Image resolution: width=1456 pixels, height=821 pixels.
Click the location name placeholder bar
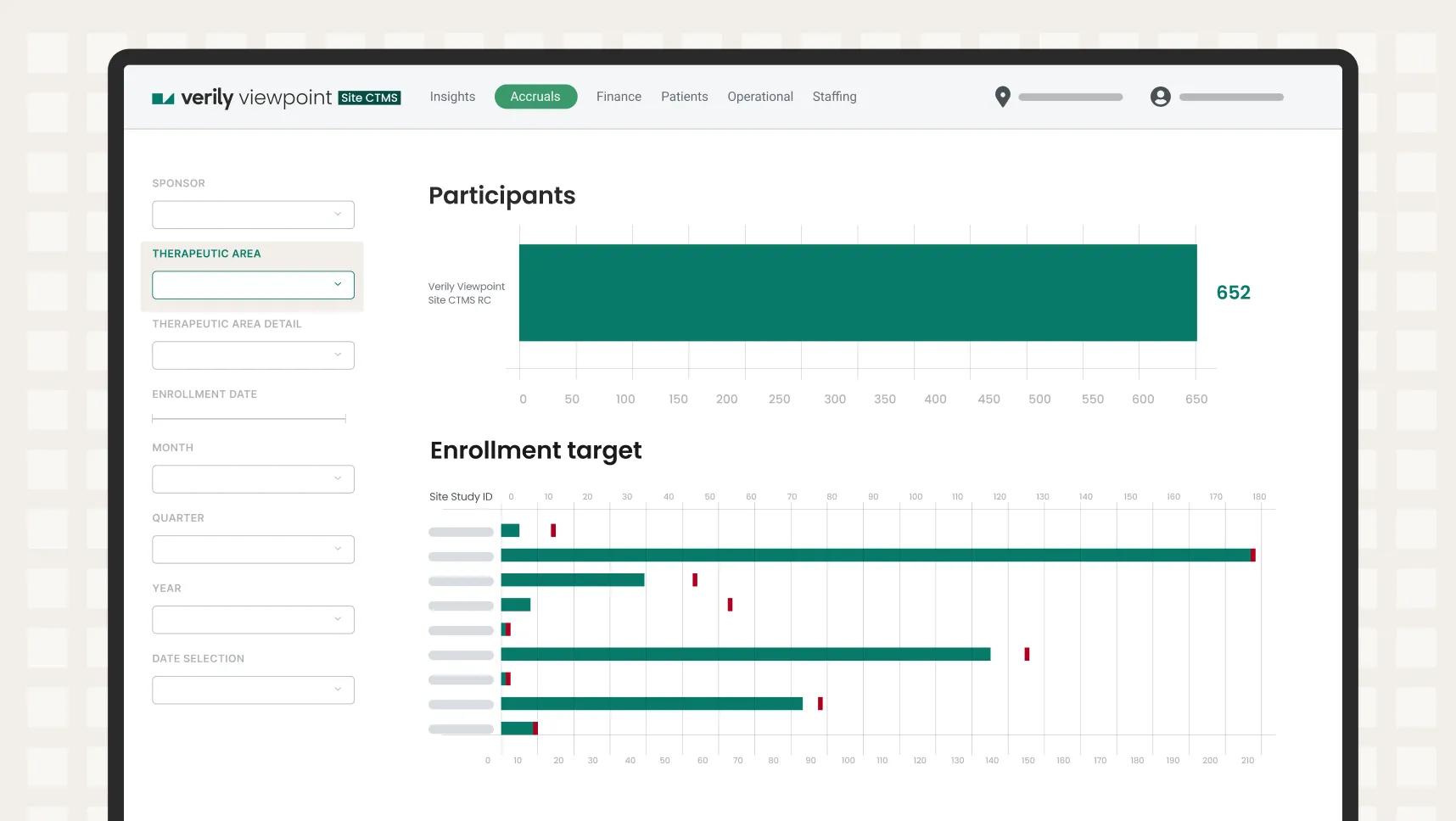[1070, 98]
